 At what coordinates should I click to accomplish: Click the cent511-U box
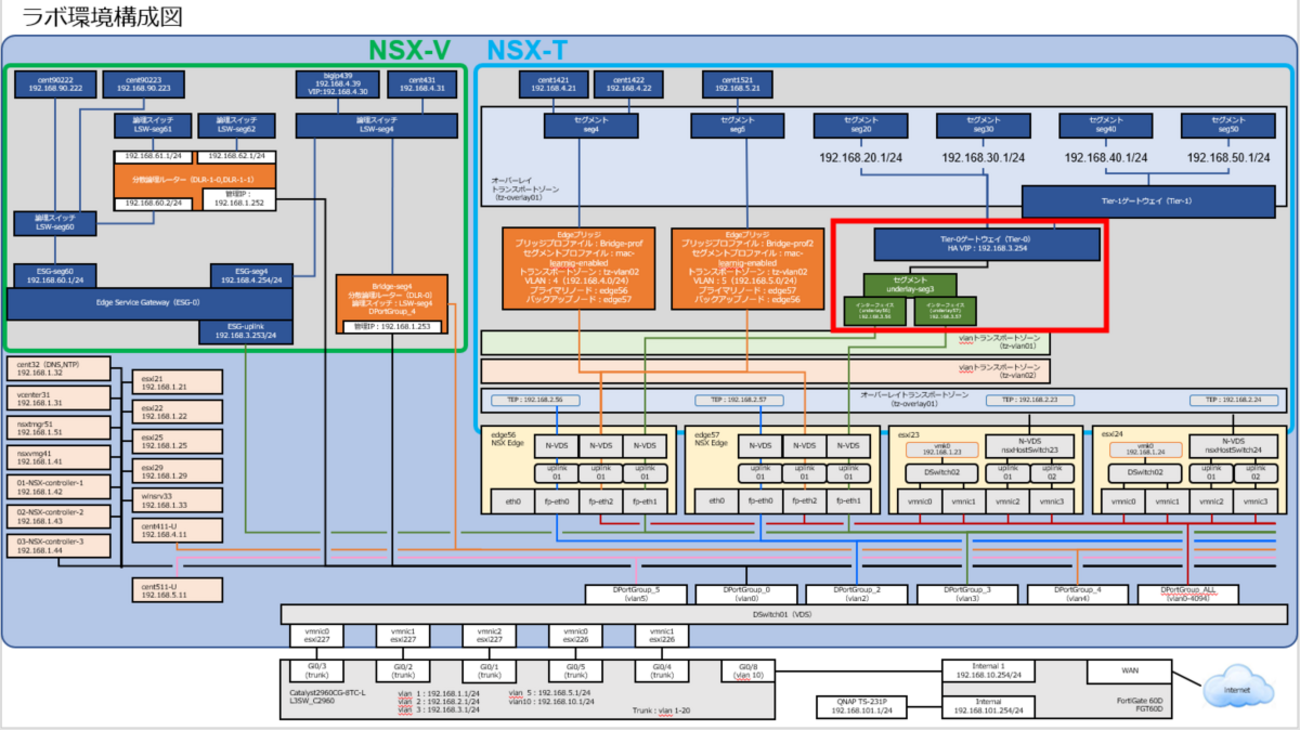[177, 589]
